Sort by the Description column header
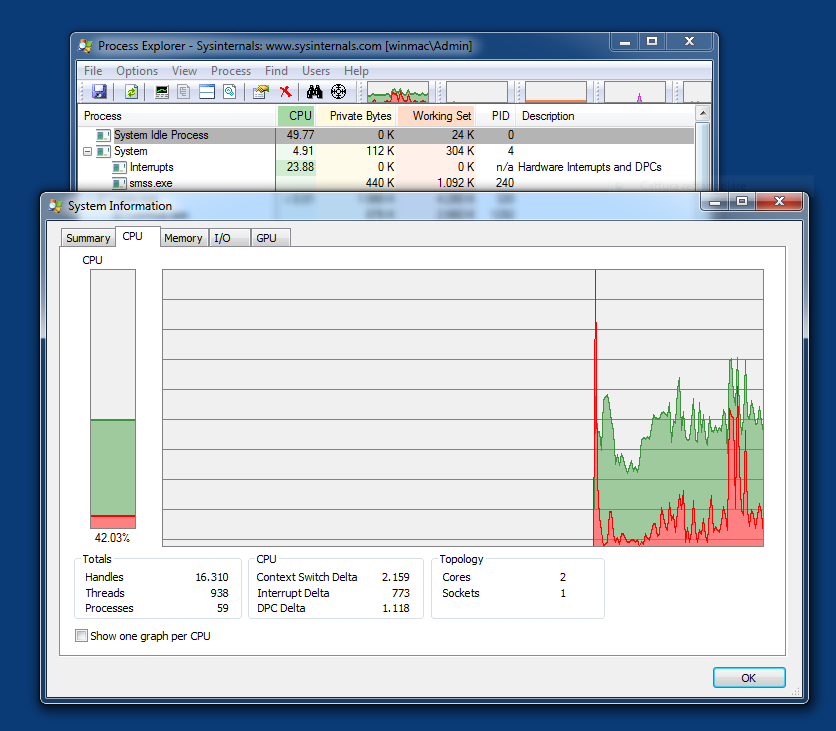 click(x=605, y=116)
